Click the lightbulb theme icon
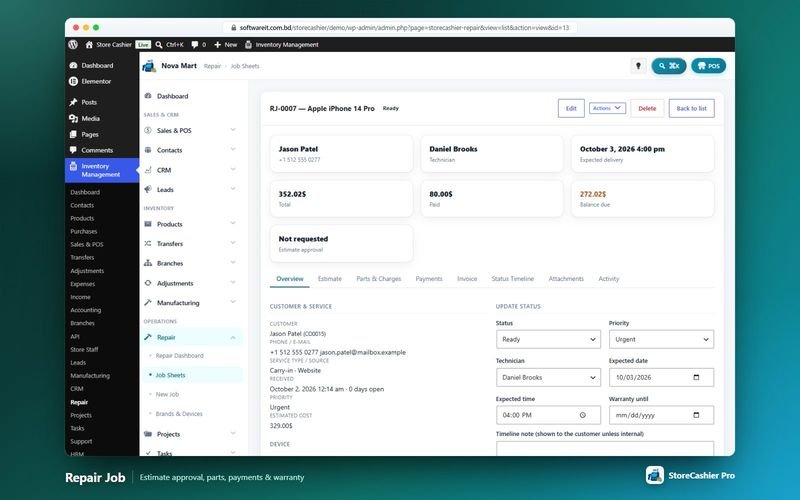The image size is (800, 500). click(638, 66)
